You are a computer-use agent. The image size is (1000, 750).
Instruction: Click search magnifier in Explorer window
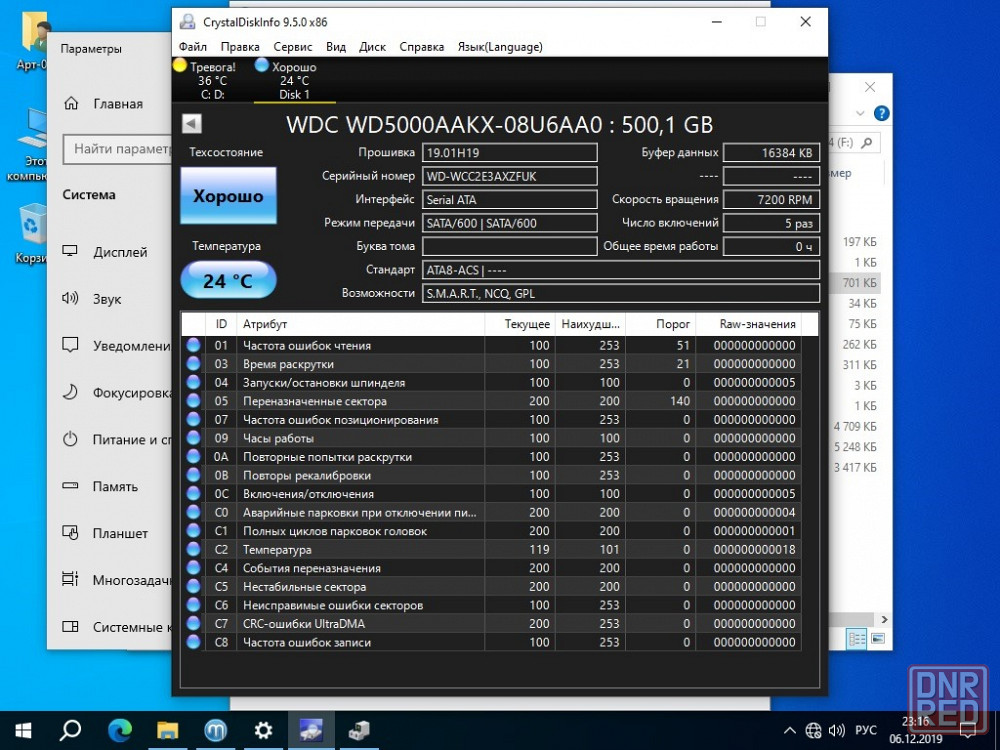(x=866, y=143)
